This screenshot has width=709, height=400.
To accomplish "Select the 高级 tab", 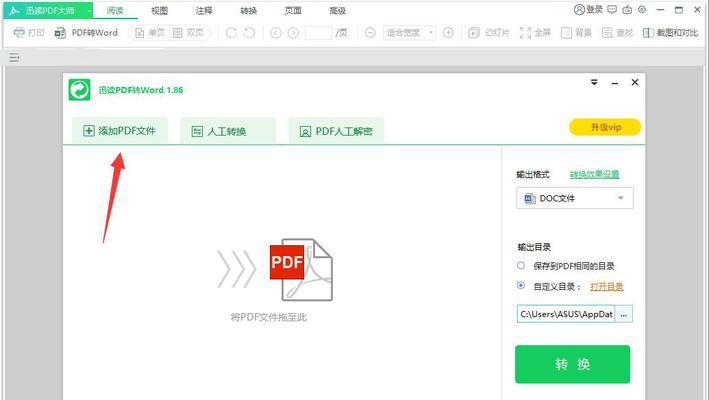I will coord(337,10).
